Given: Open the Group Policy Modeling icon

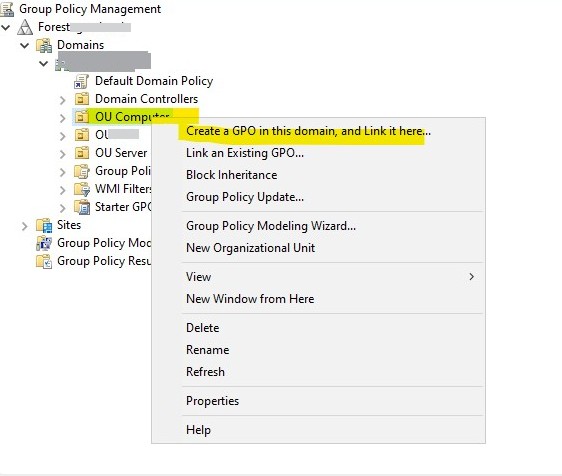Looking at the screenshot, I should (44, 243).
